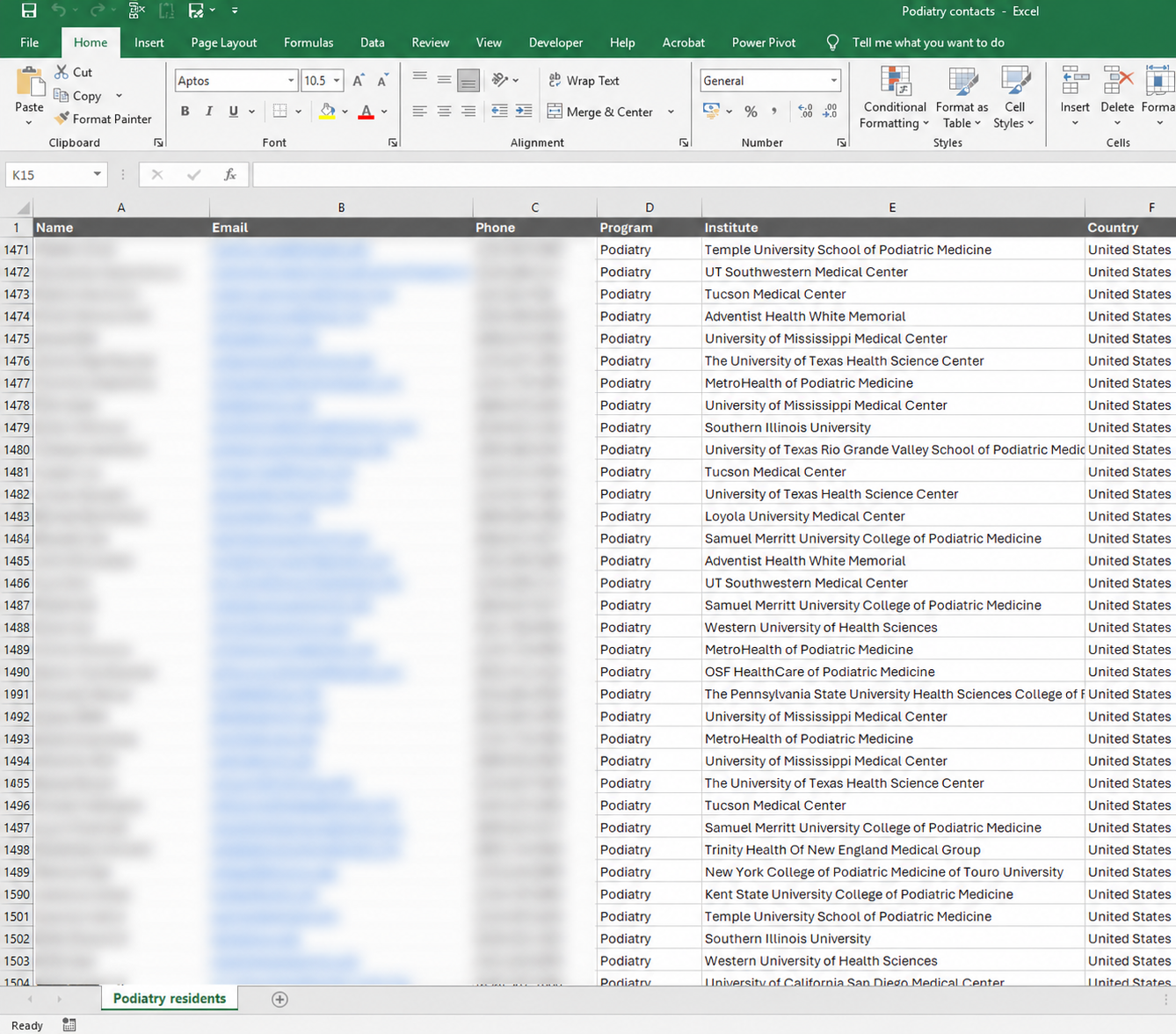
Task: Open text Orientation angle tool
Action: (500, 80)
